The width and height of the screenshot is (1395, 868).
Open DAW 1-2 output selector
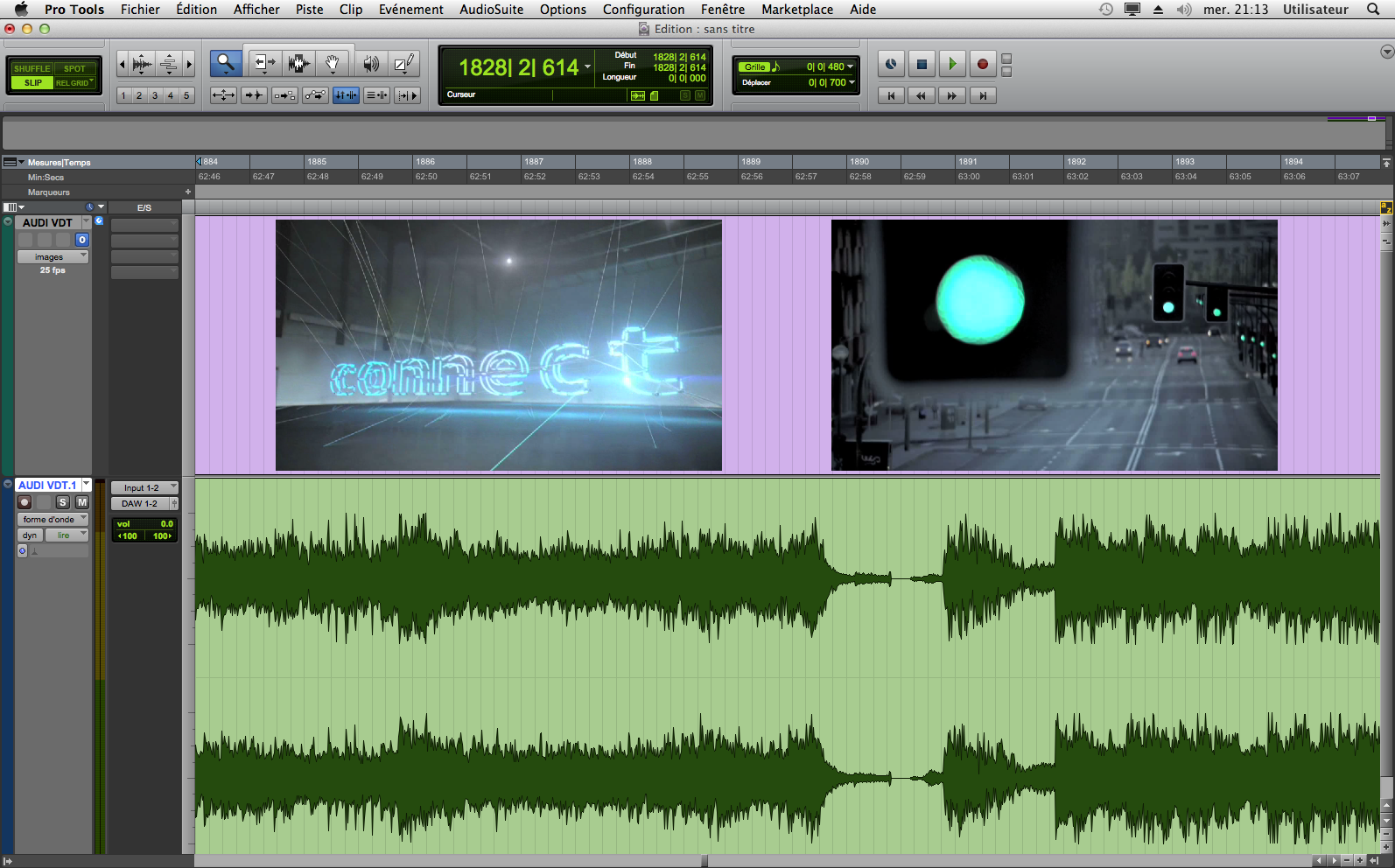(140, 503)
